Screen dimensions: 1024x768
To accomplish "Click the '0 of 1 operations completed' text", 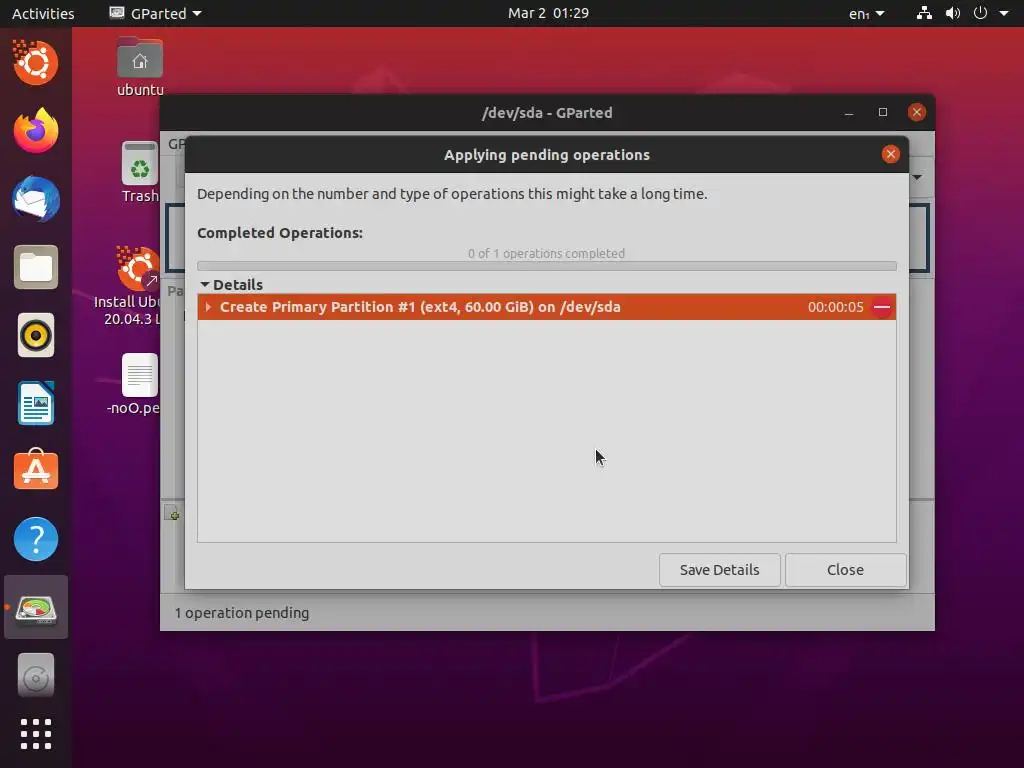I will pyautogui.click(x=546, y=253).
